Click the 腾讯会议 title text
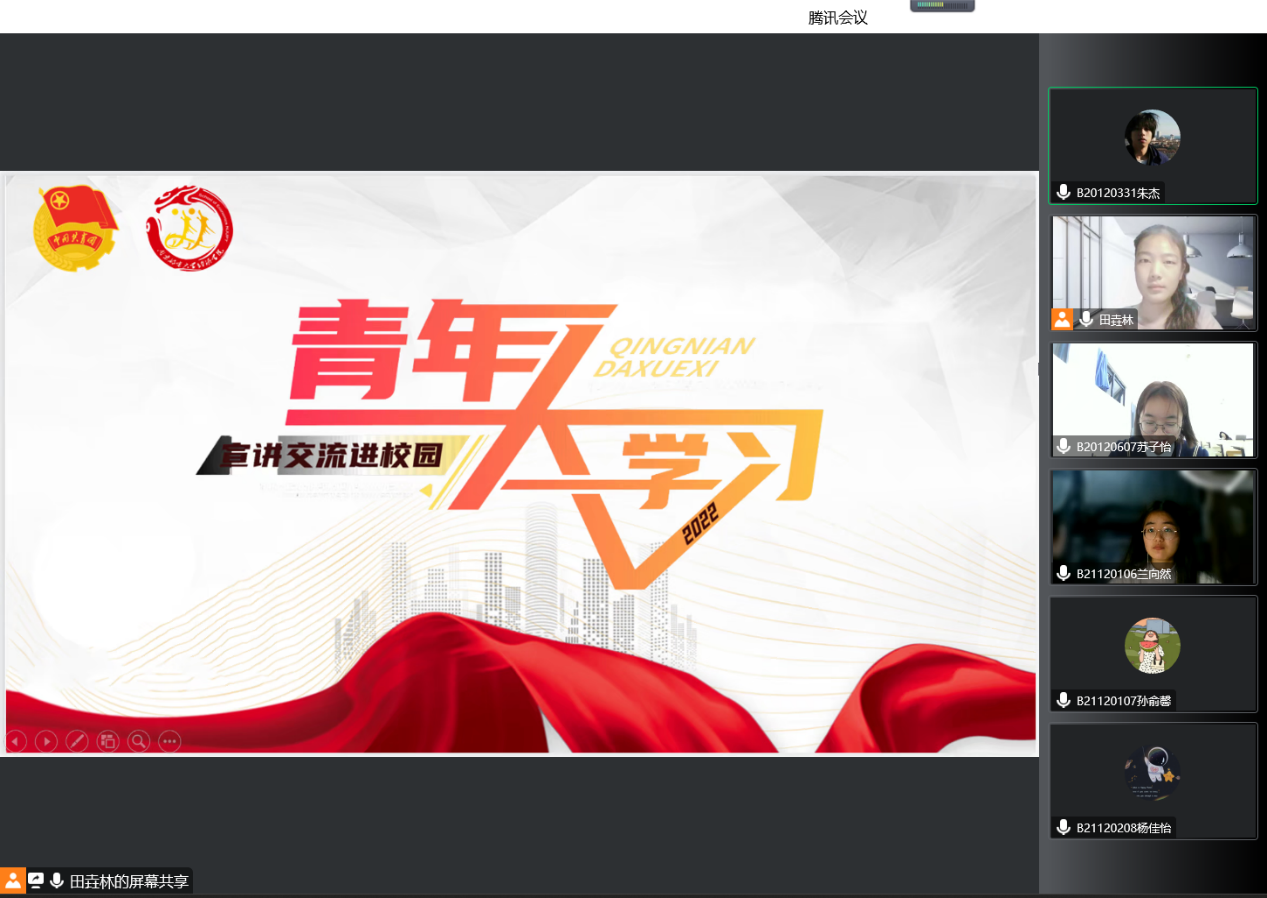Screen dimensions: 1267x898 click(838, 17)
